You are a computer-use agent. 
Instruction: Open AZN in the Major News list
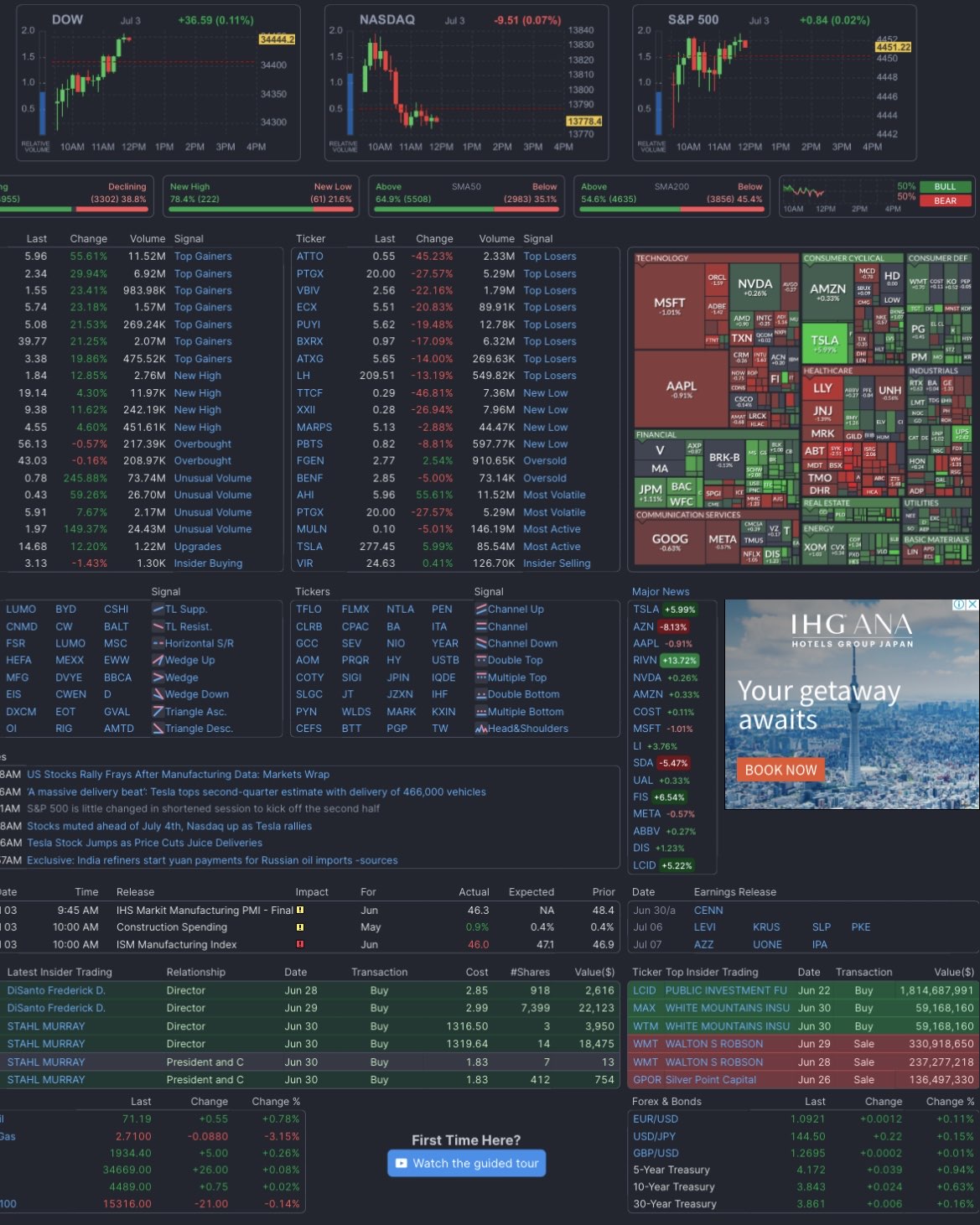click(643, 626)
